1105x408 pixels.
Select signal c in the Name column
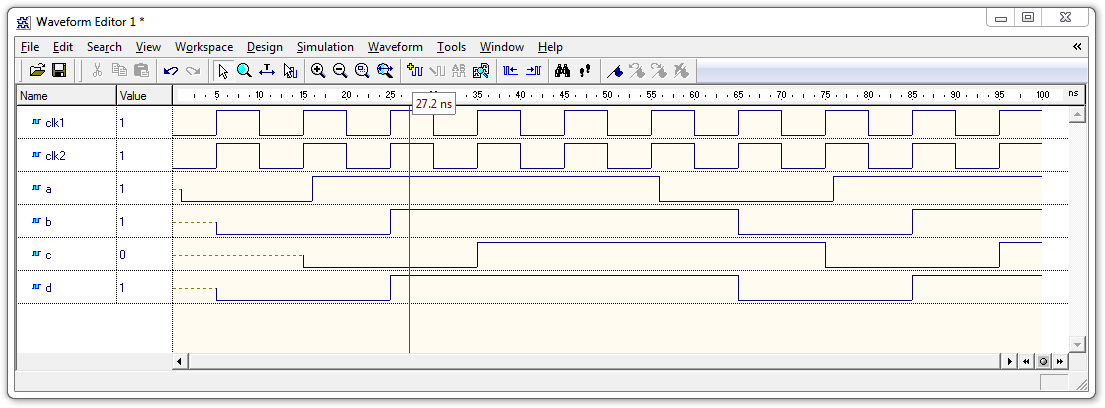point(49,254)
